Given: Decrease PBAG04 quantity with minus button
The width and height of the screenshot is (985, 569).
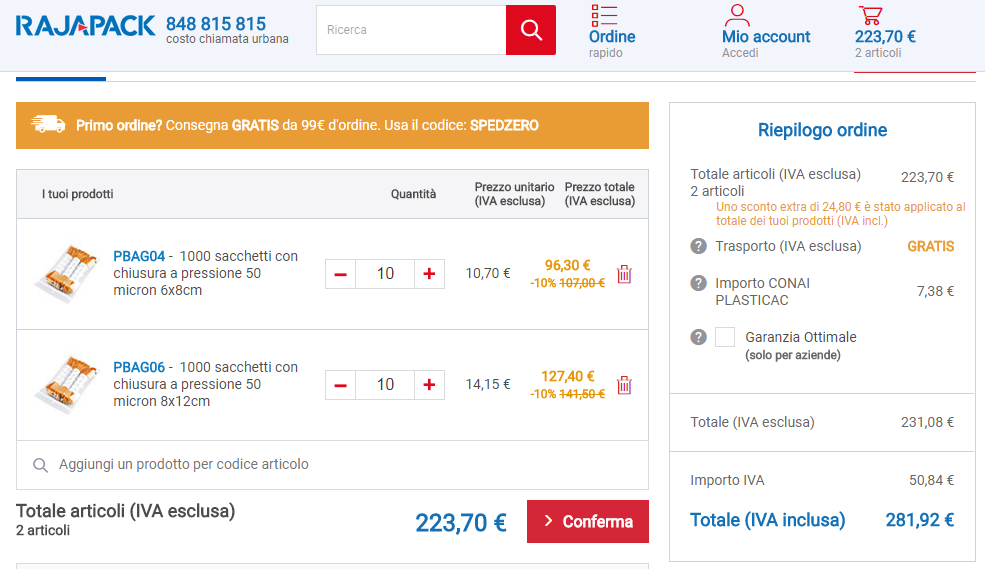Looking at the screenshot, I should 340,274.
